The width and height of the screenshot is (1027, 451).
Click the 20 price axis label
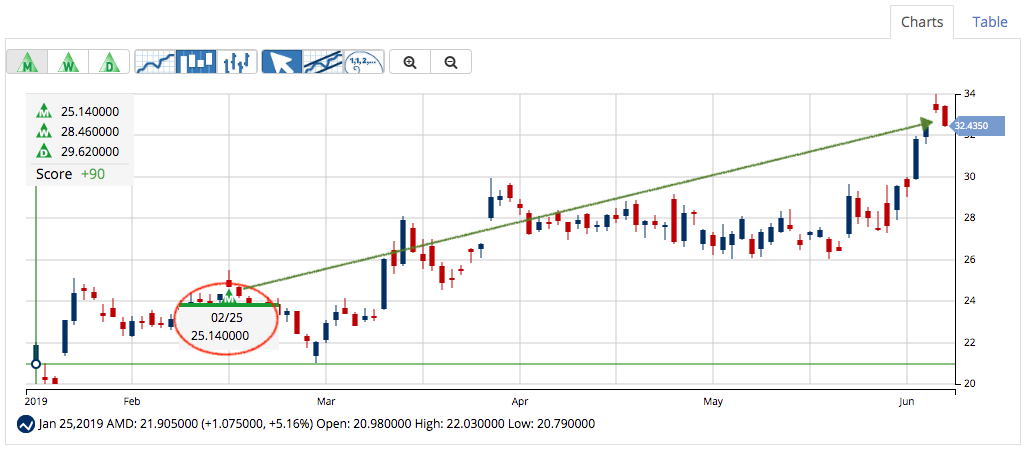(968, 384)
